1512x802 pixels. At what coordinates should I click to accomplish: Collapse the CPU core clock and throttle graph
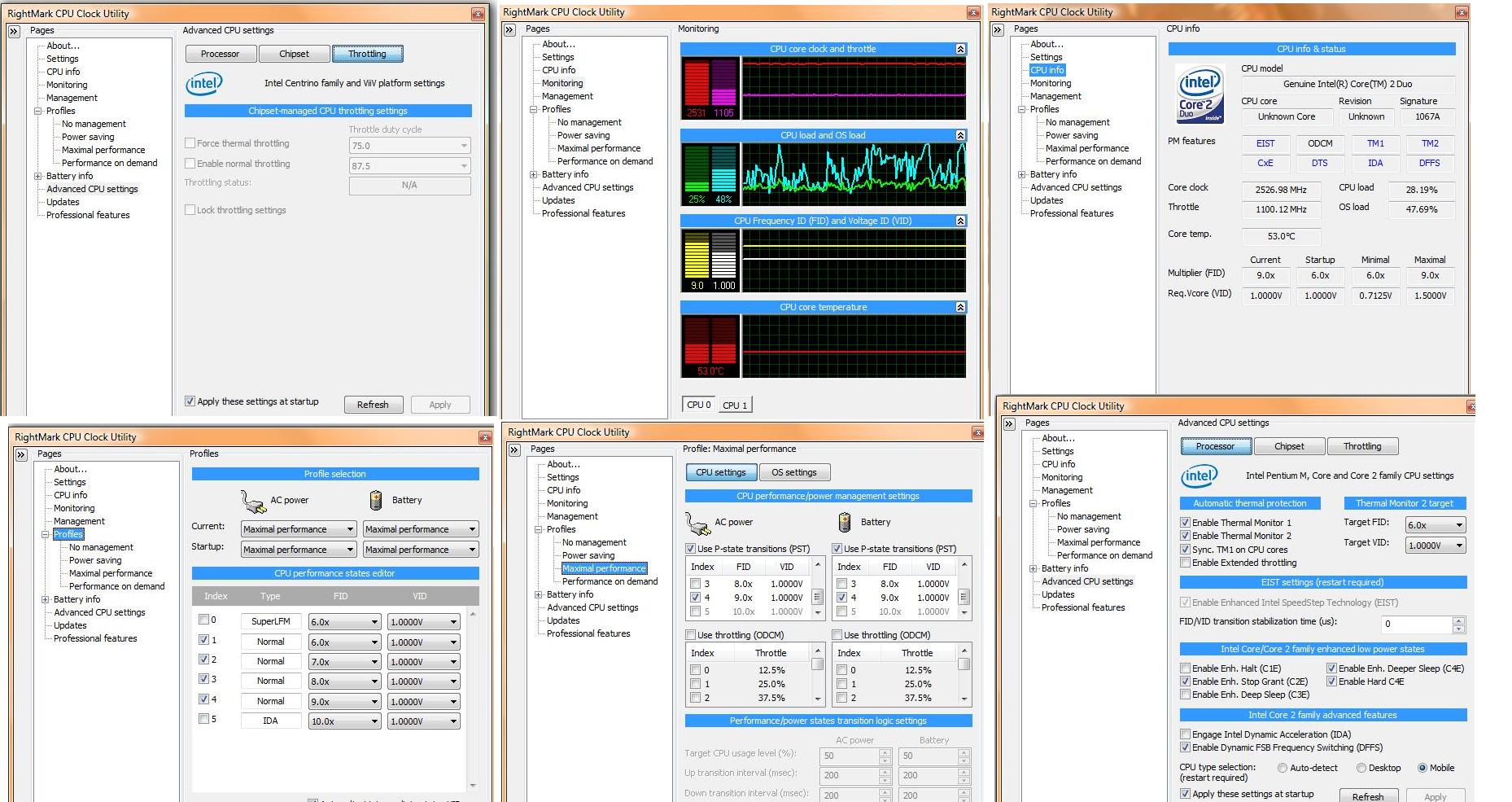(x=960, y=49)
